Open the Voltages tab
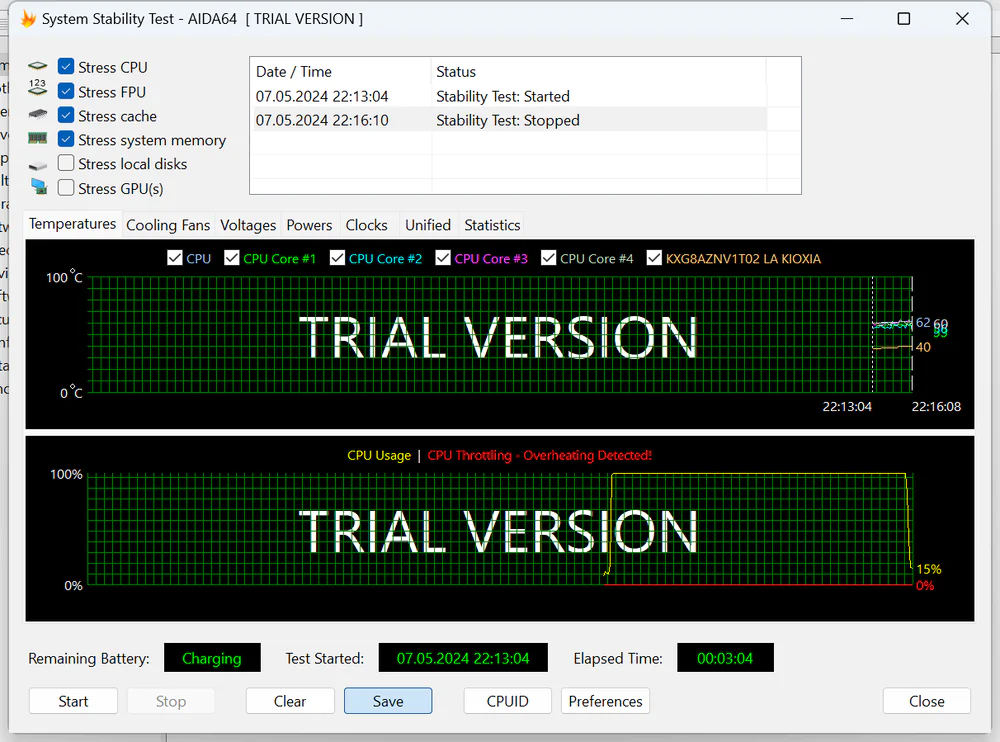 pos(248,225)
